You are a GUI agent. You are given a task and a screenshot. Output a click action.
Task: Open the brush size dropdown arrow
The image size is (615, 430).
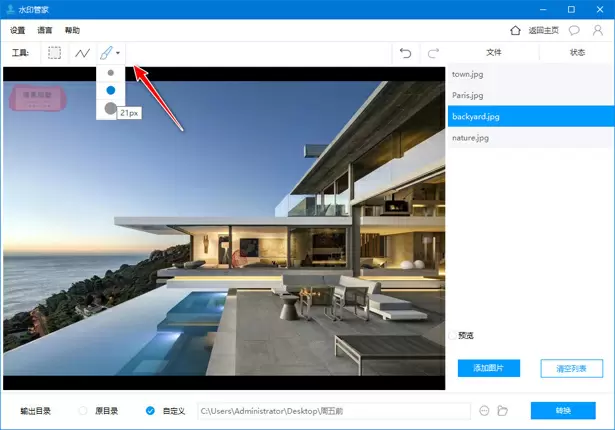click(x=118, y=53)
